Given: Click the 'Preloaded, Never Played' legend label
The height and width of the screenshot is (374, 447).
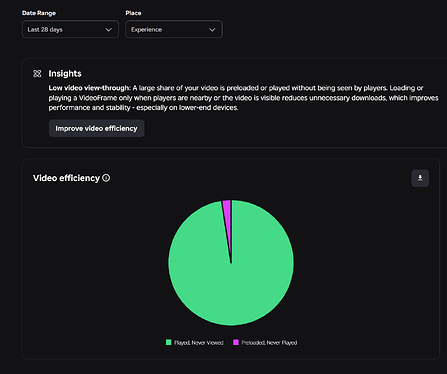Looking at the screenshot, I should 269,343.
